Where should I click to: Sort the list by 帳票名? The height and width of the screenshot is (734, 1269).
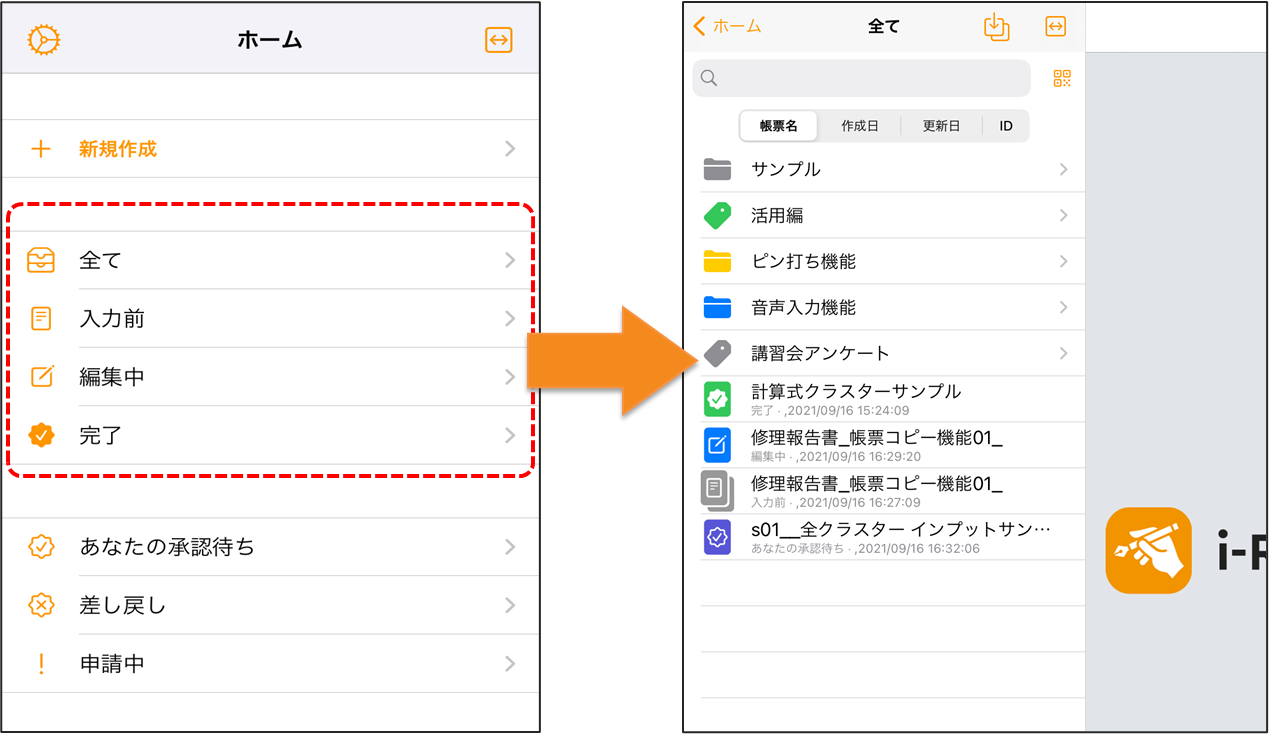[778, 126]
